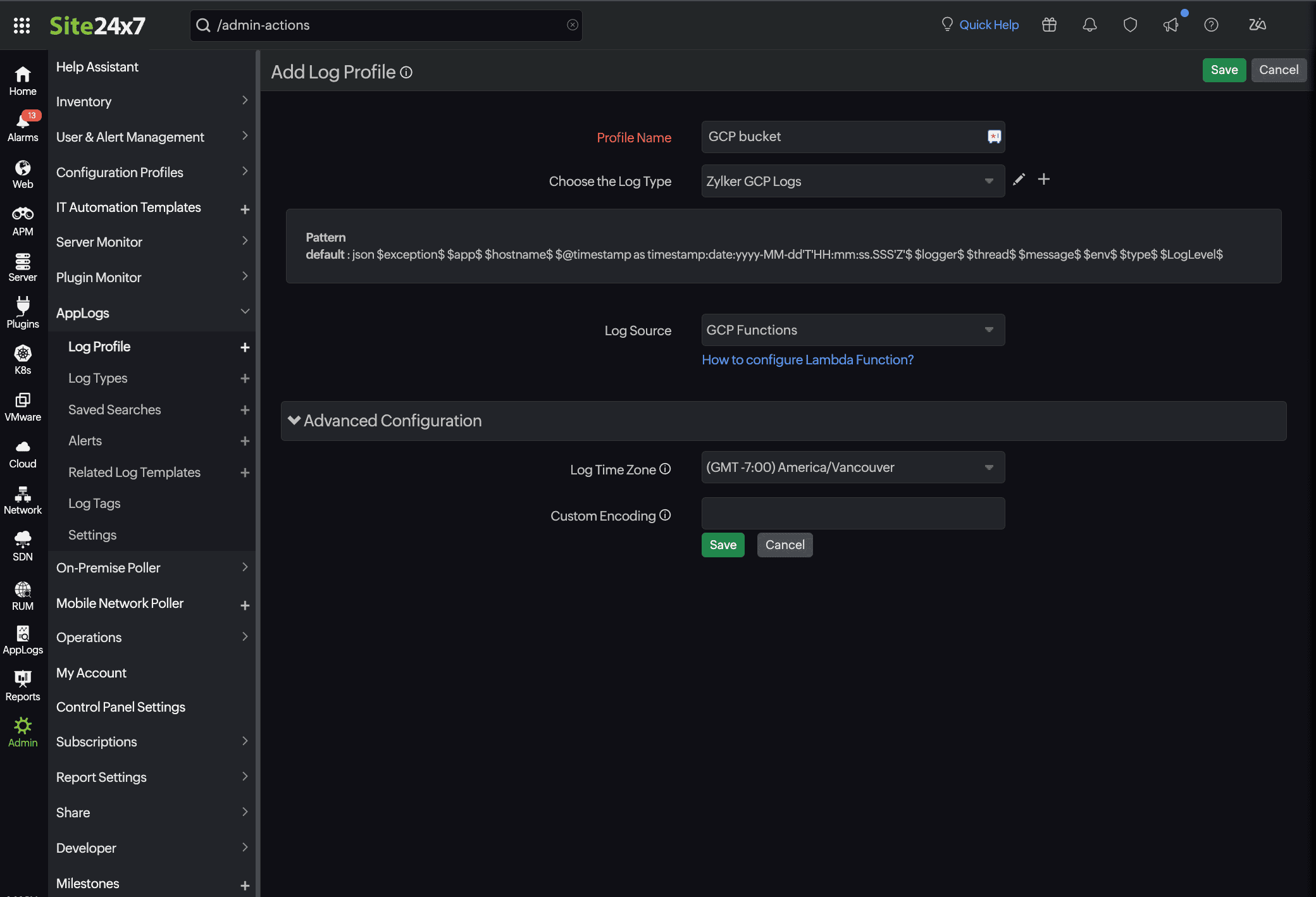Open the Kubernetes (K8s) monitoring section
This screenshot has height=897, width=1316.
23,359
